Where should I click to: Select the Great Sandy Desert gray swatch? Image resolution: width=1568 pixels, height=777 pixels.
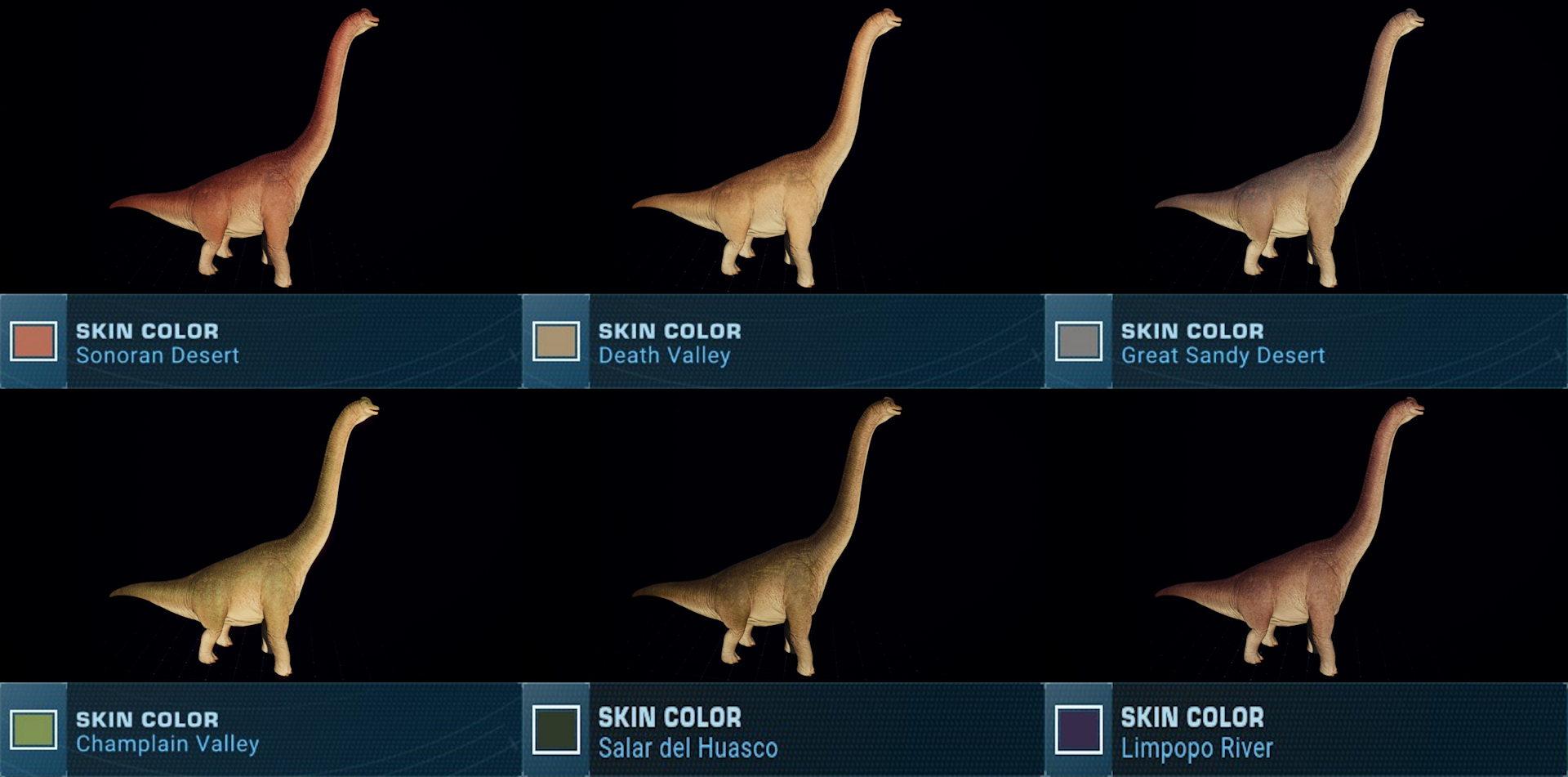tap(1079, 342)
